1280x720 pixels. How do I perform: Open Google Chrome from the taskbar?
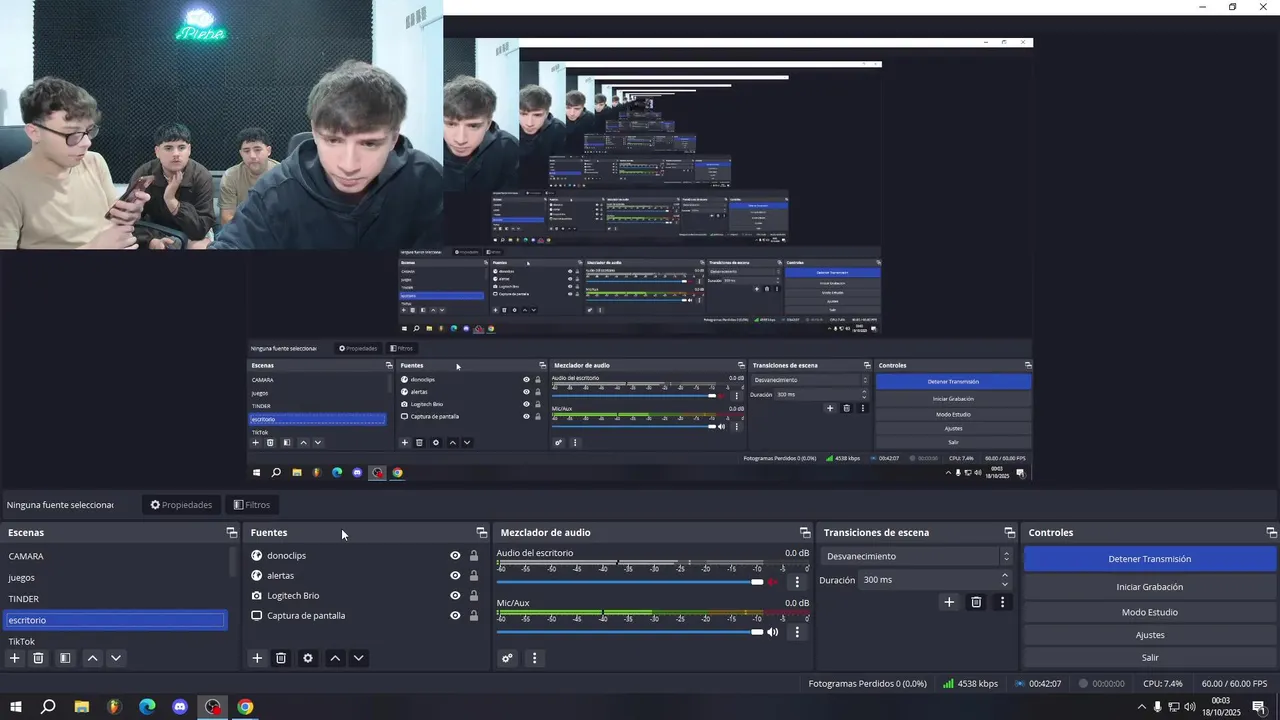pyautogui.click(x=245, y=707)
